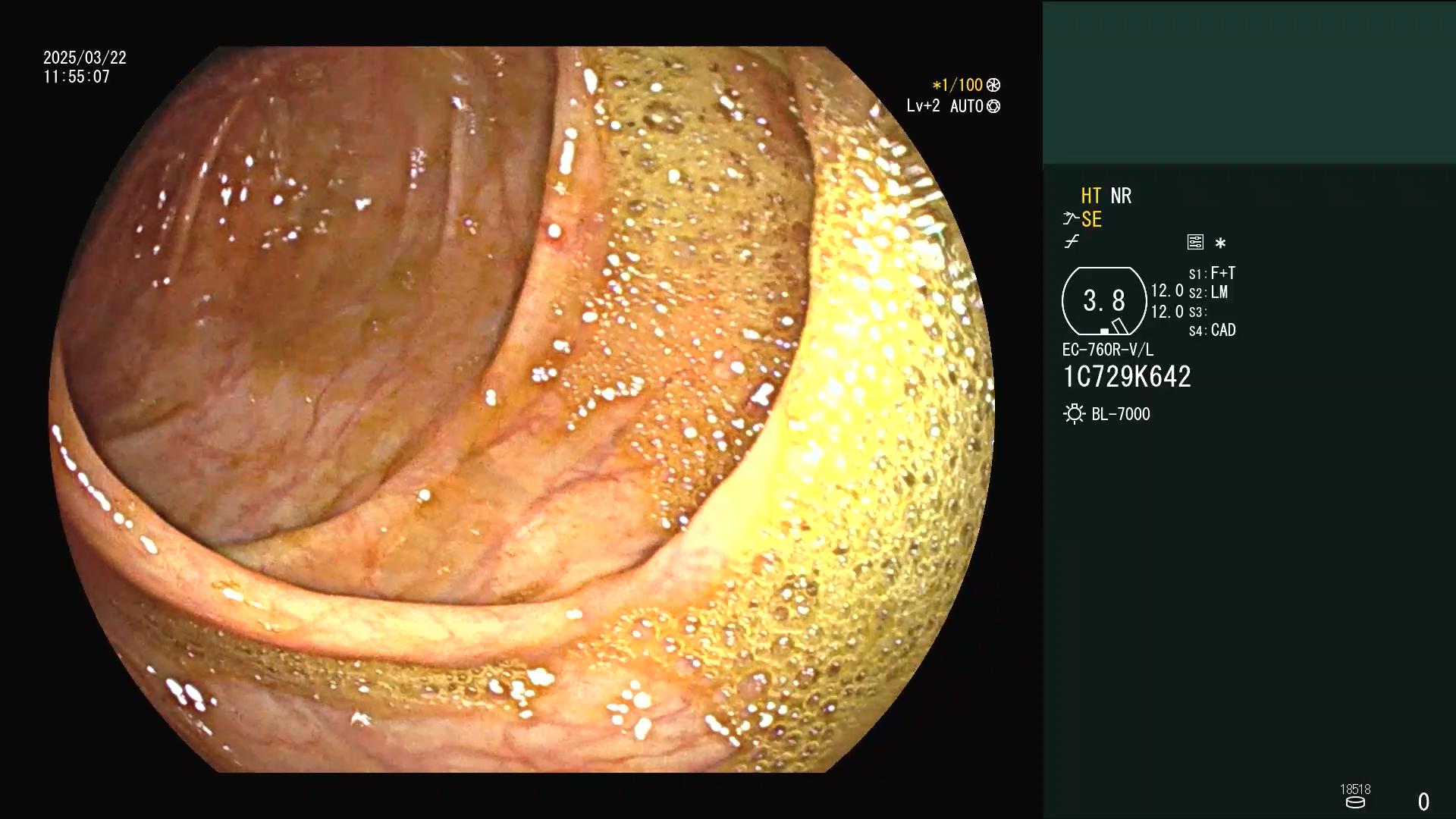Click the serial number 1C729K642
Image resolution: width=1456 pixels, height=819 pixels.
1127,377
